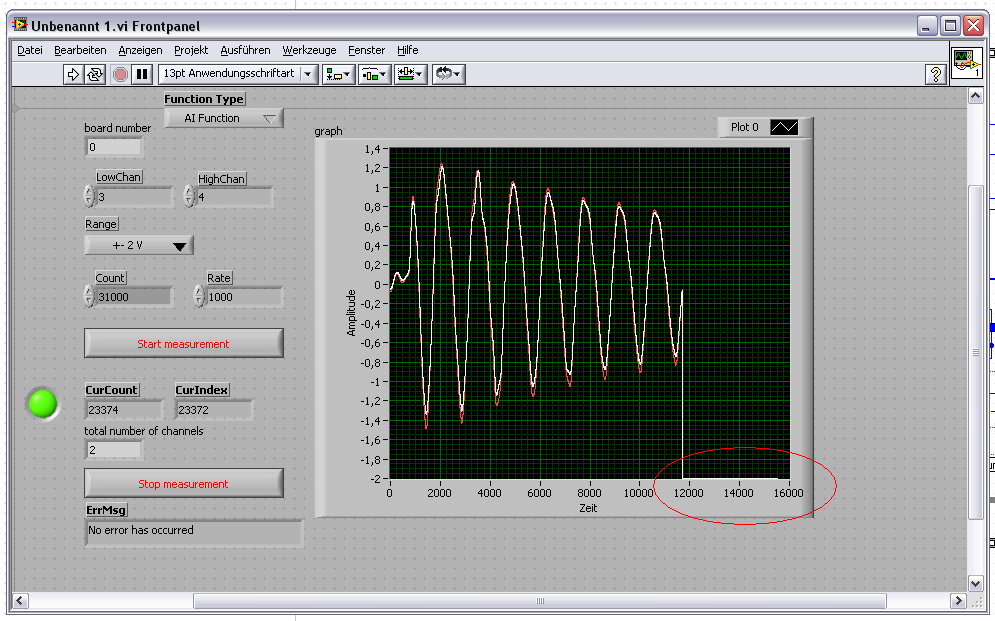Click the green LED indicator
995x621 pixels.
tap(43, 403)
